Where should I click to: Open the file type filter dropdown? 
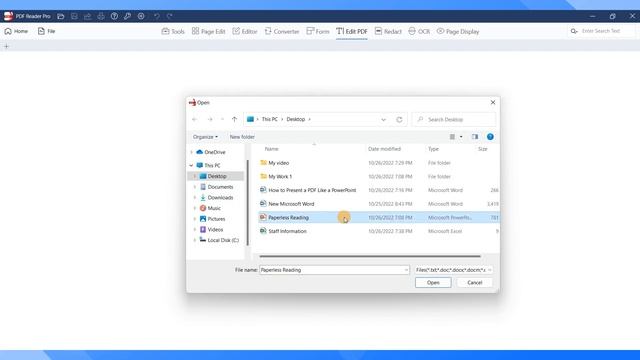[x=453, y=270]
